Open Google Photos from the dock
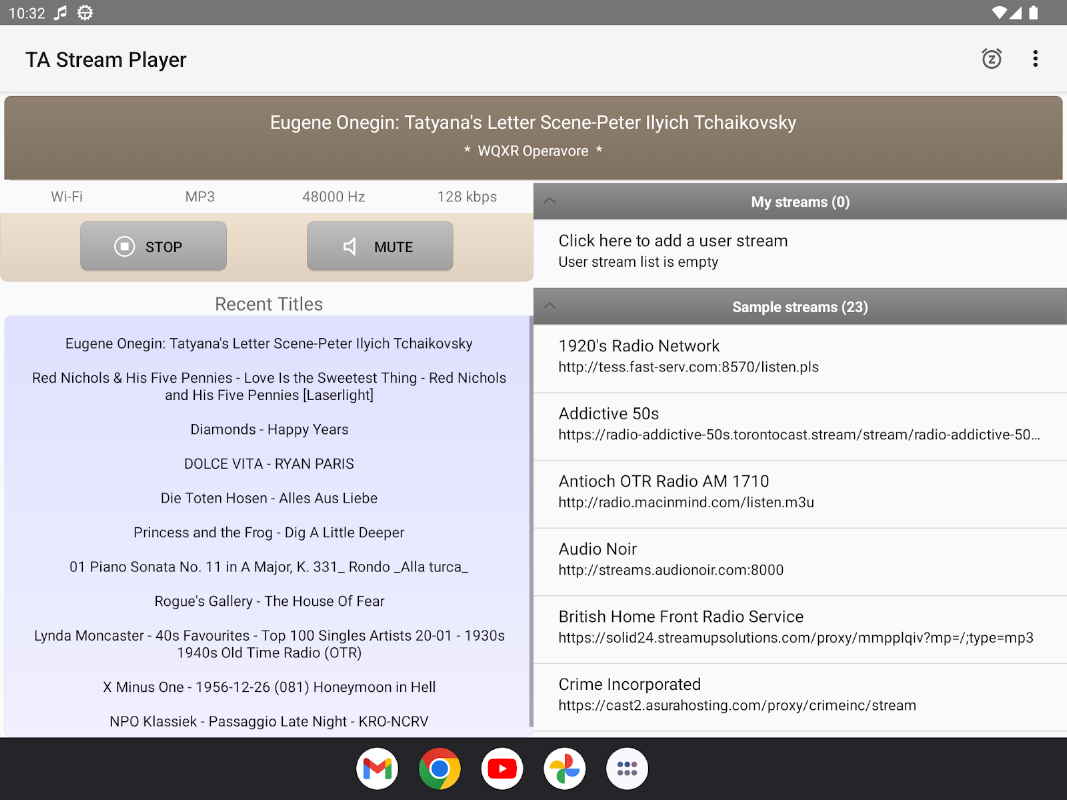This screenshot has width=1067, height=800. (565, 769)
